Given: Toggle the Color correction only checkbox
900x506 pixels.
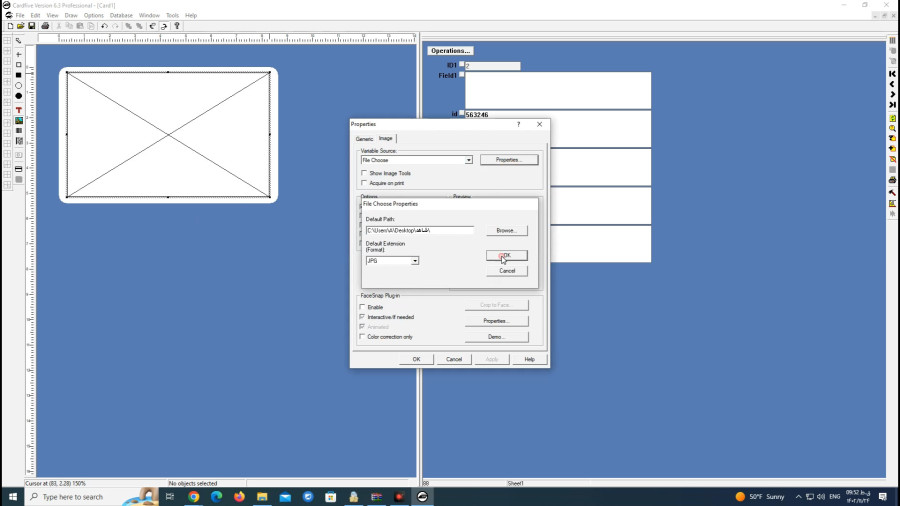Looking at the screenshot, I should coord(362,337).
